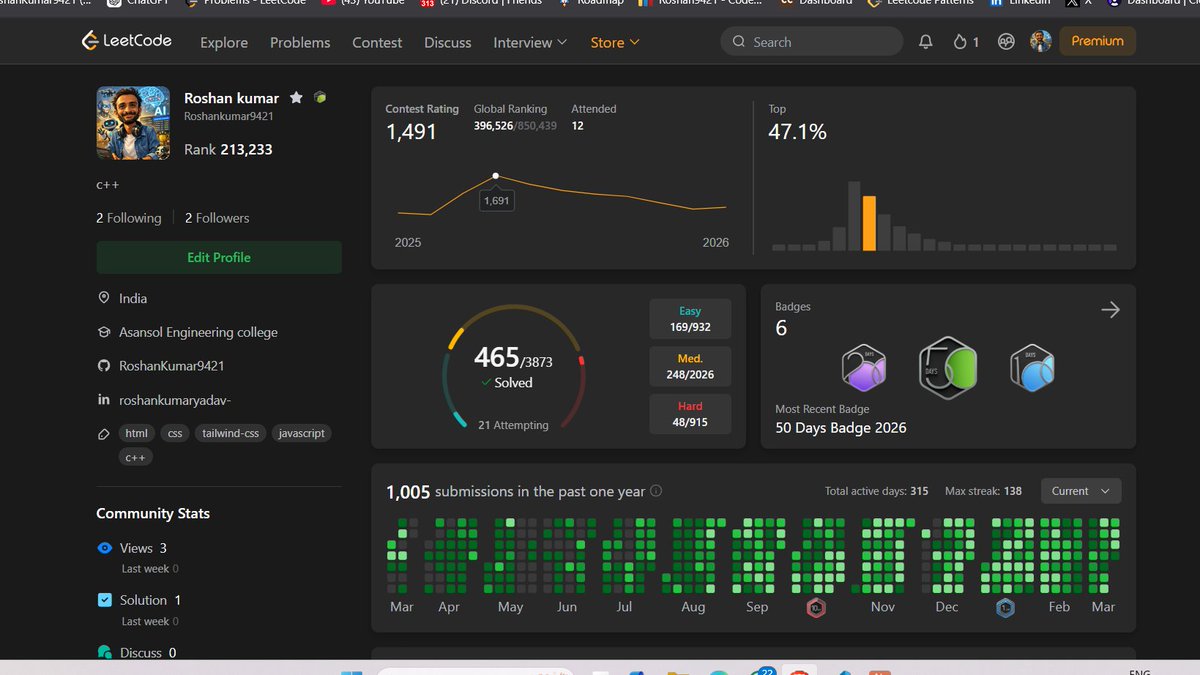Expand the Interview dropdown in the navbar
Screen dimensions: 1200x675
tap(530, 42)
